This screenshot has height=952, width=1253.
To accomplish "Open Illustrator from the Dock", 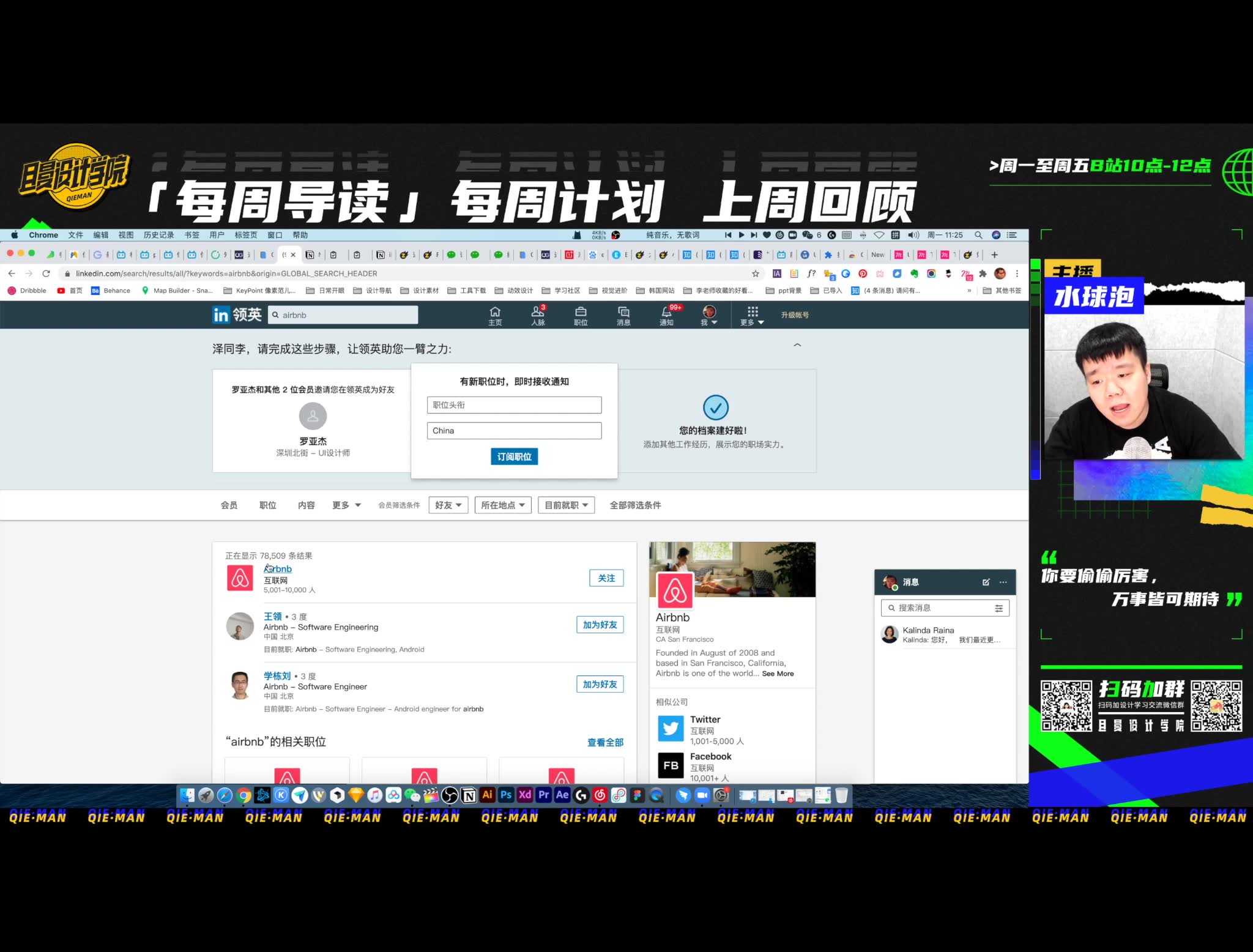I will click(x=487, y=795).
